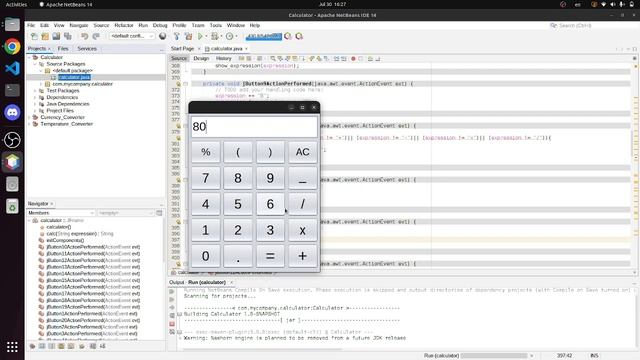The height and width of the screenshot is (360, 640).
Task: Select calculator.java in the Projects tree
Action: click(x=74, y=77)
